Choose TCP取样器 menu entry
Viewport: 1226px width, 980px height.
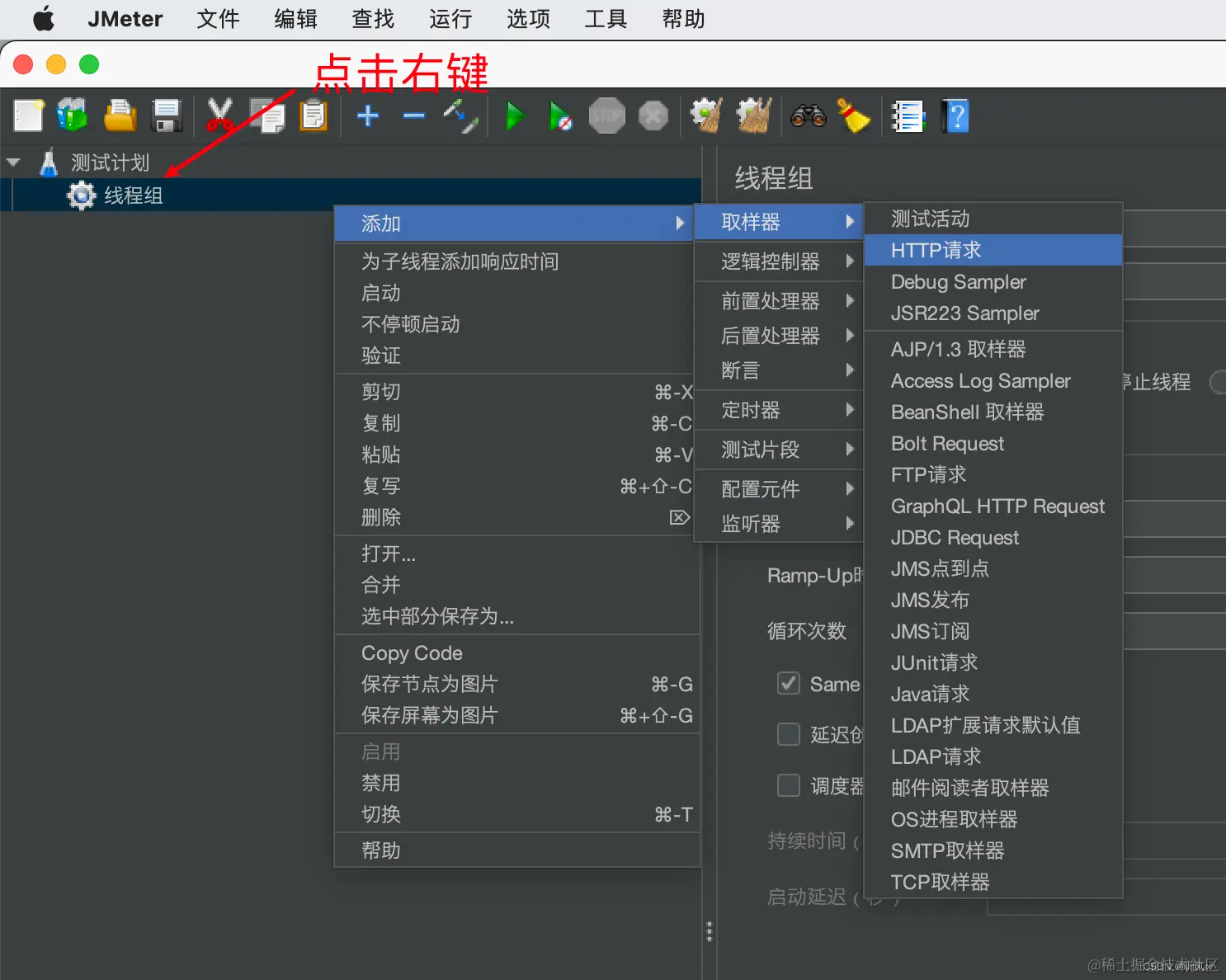click(x=993, y=882)
